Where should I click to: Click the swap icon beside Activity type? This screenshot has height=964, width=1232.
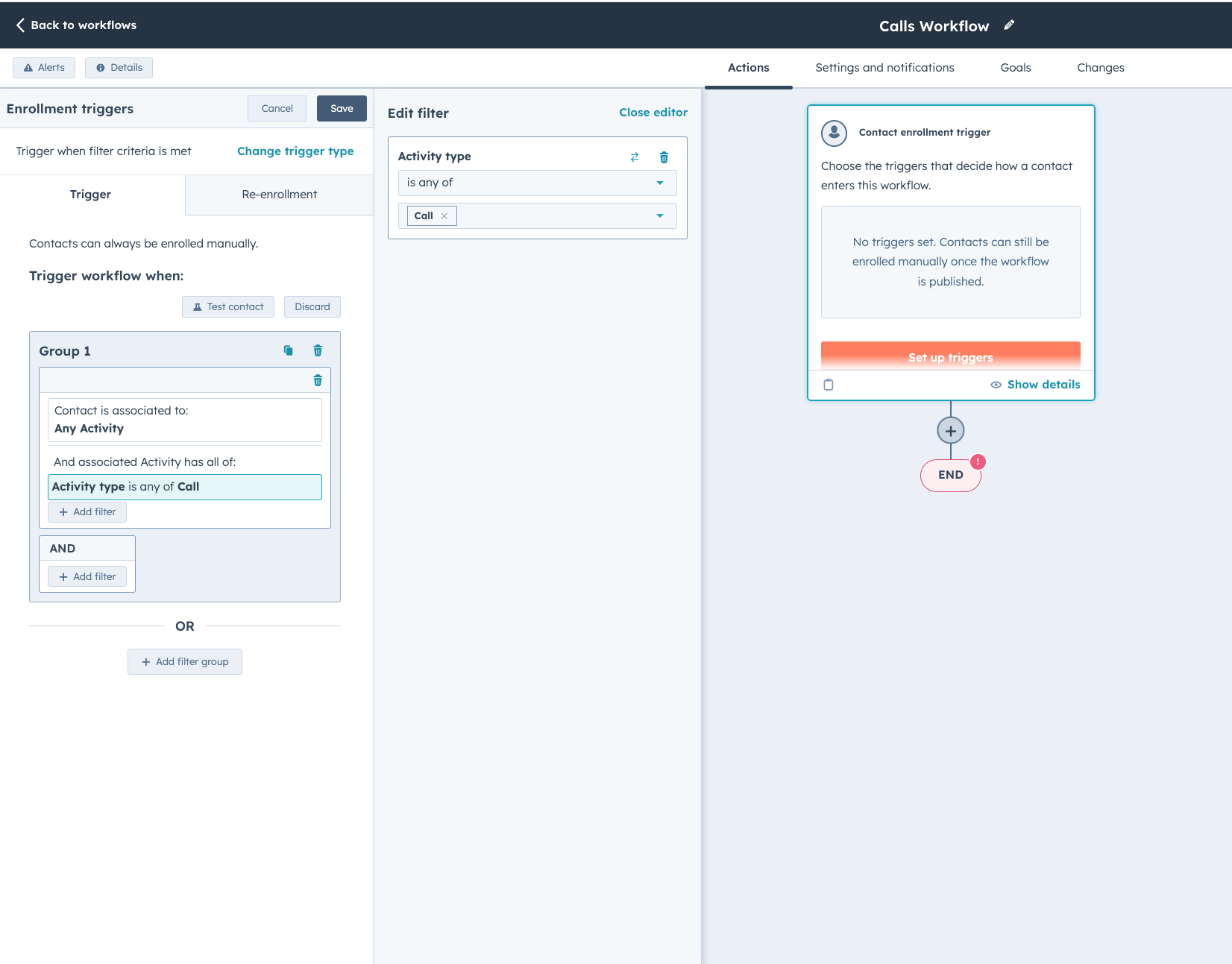(635, 157)
